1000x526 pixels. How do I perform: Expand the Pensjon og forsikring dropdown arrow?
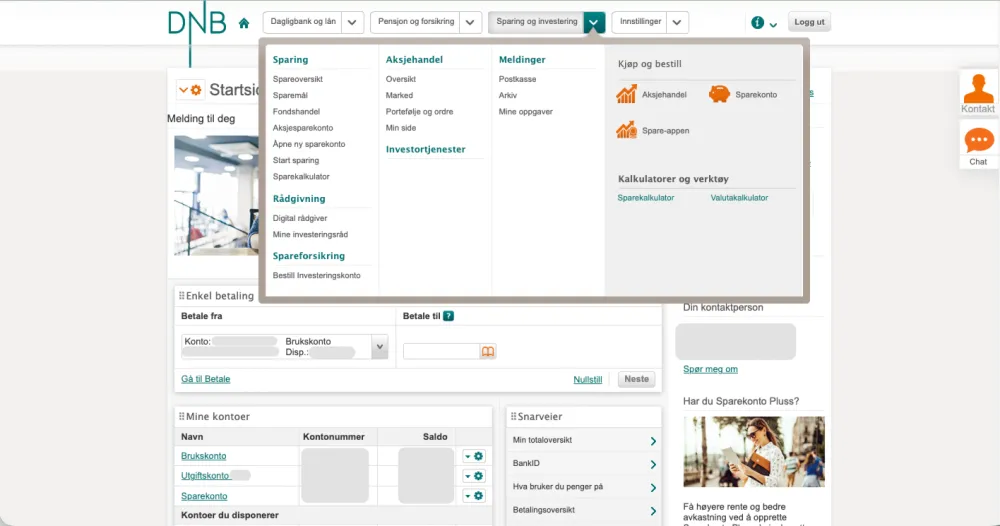pyautogui.click(x=470, y=22)
